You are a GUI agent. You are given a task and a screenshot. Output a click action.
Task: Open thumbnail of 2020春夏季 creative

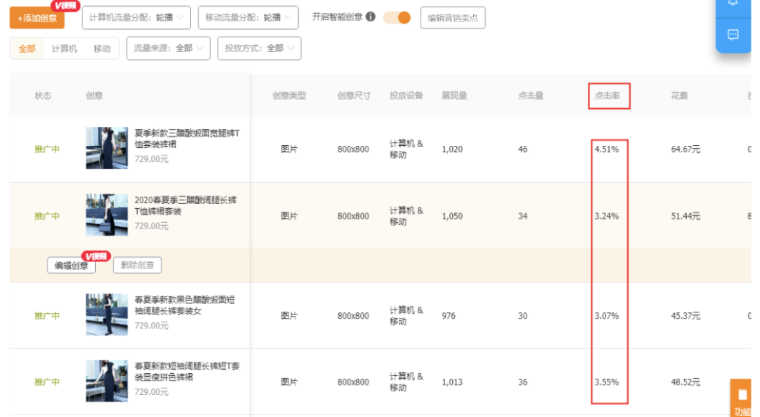tap(107, 215)
